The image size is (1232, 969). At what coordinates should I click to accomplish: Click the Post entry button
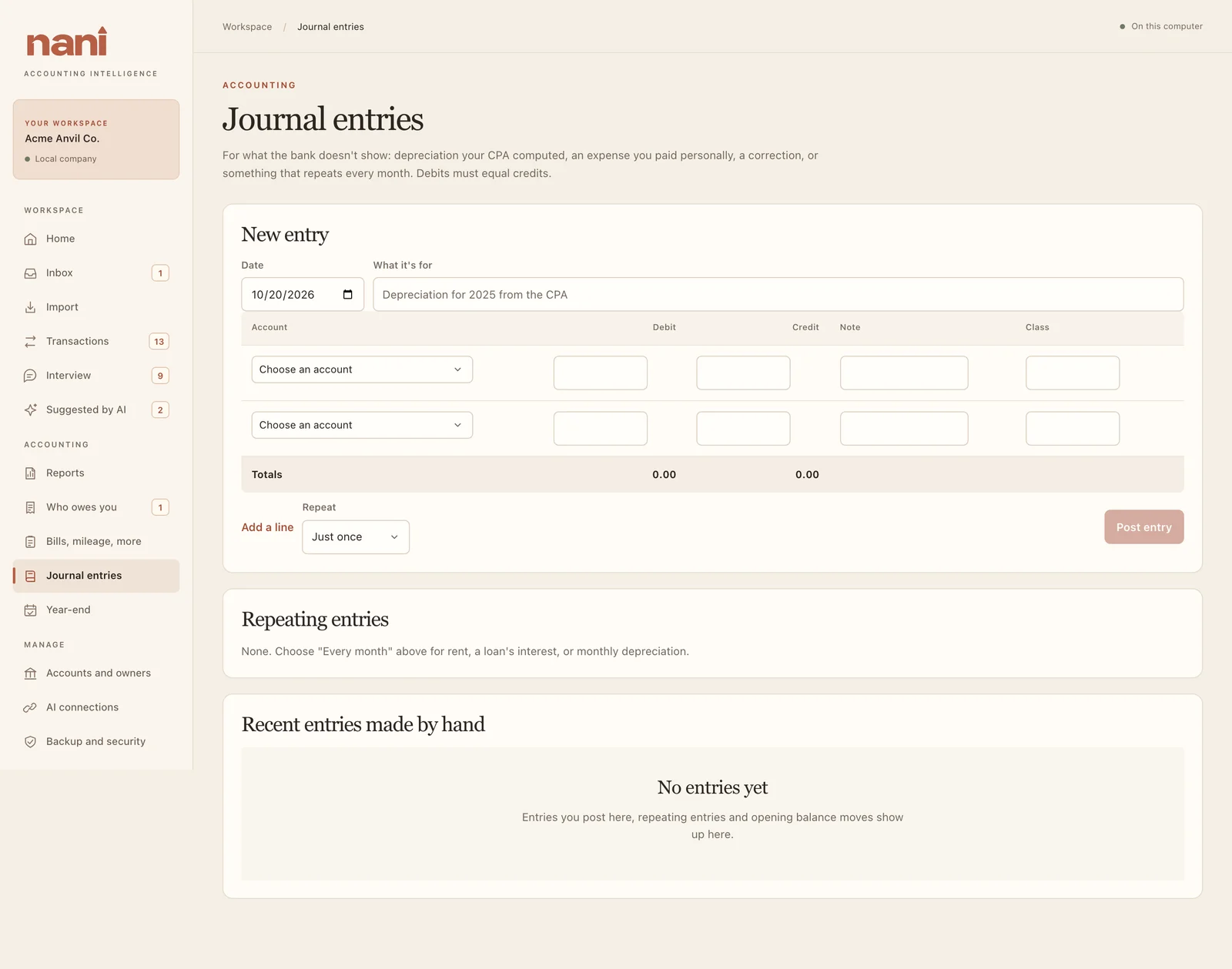(x=1143, y=527)
